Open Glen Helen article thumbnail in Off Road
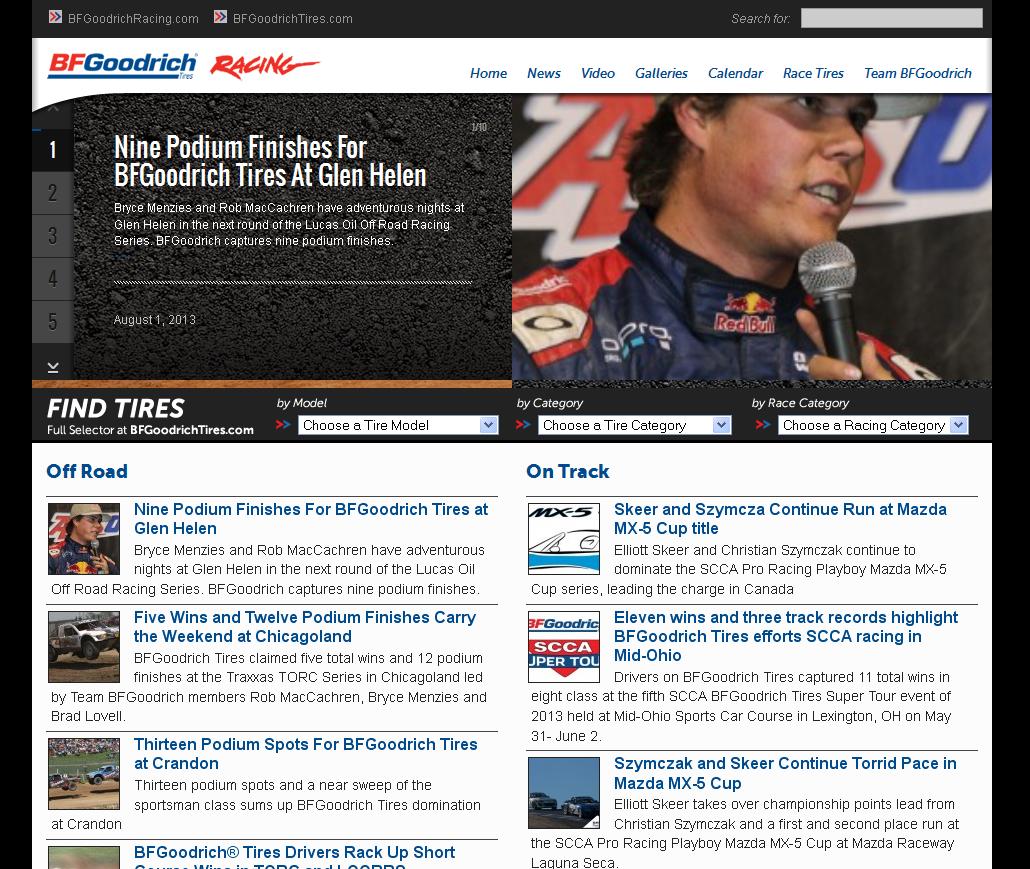Viewport: 1030px width, 869px height. 84,539
